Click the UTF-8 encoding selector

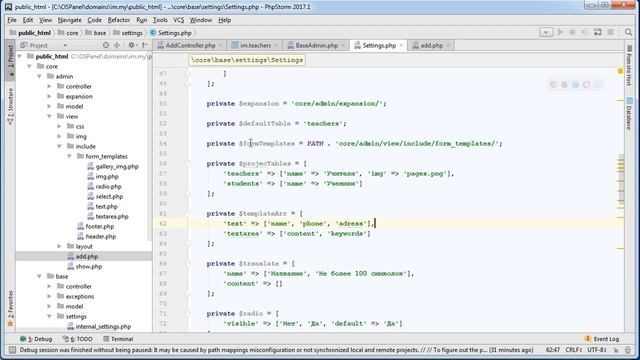[x=597, y=350]
